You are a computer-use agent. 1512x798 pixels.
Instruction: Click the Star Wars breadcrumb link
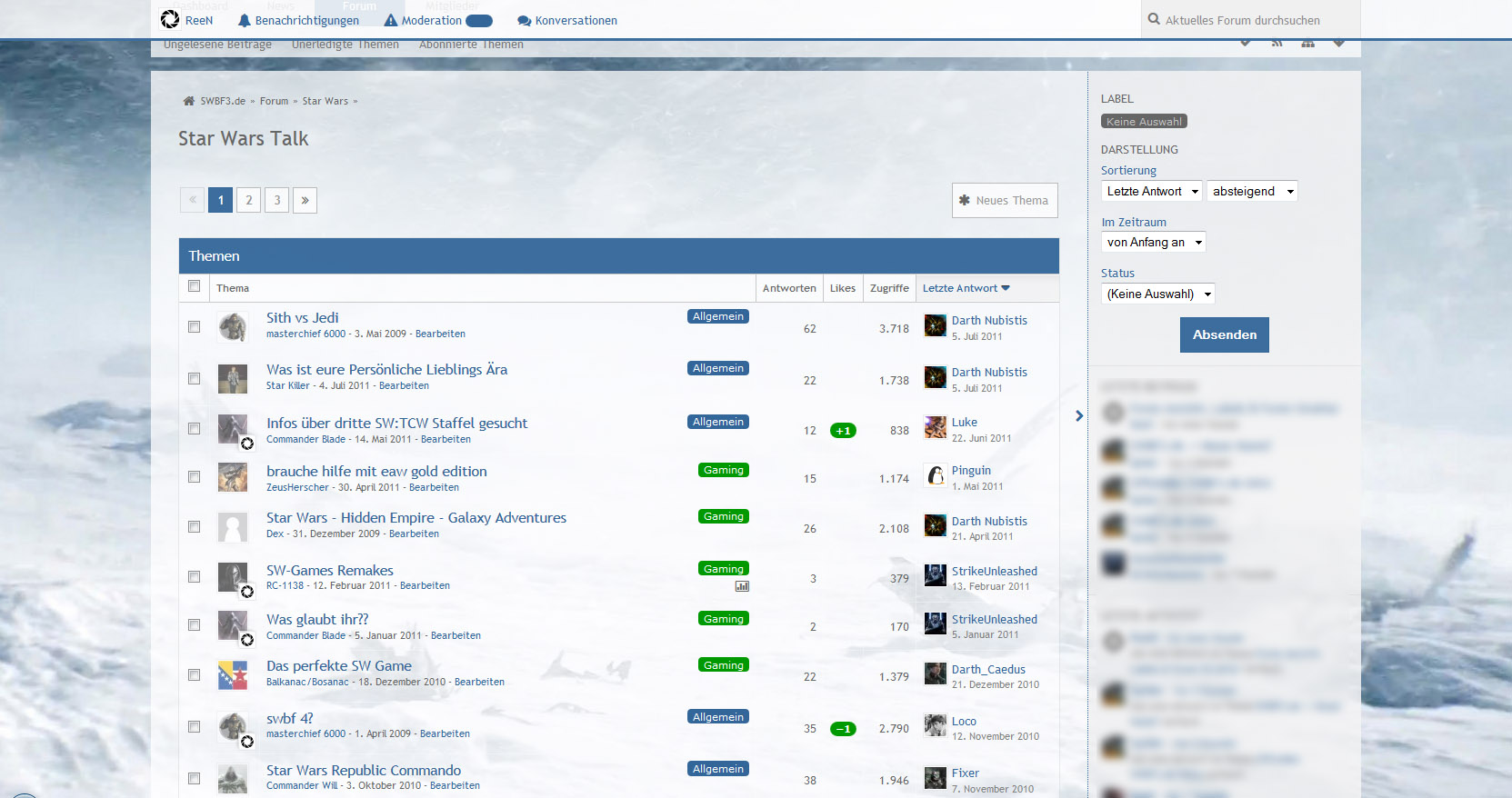(x=325, y=101)
